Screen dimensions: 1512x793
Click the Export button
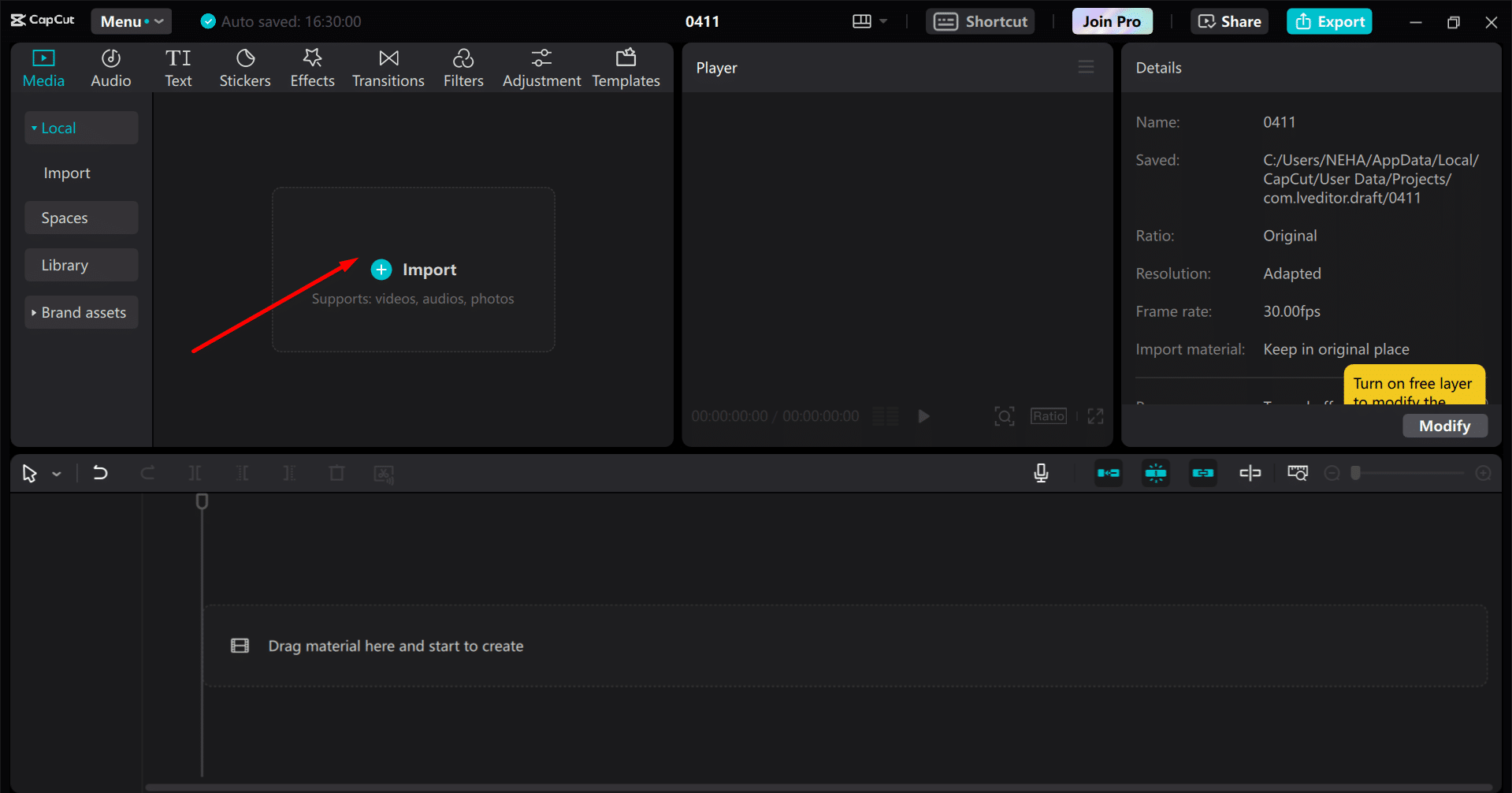point(1329,21)
